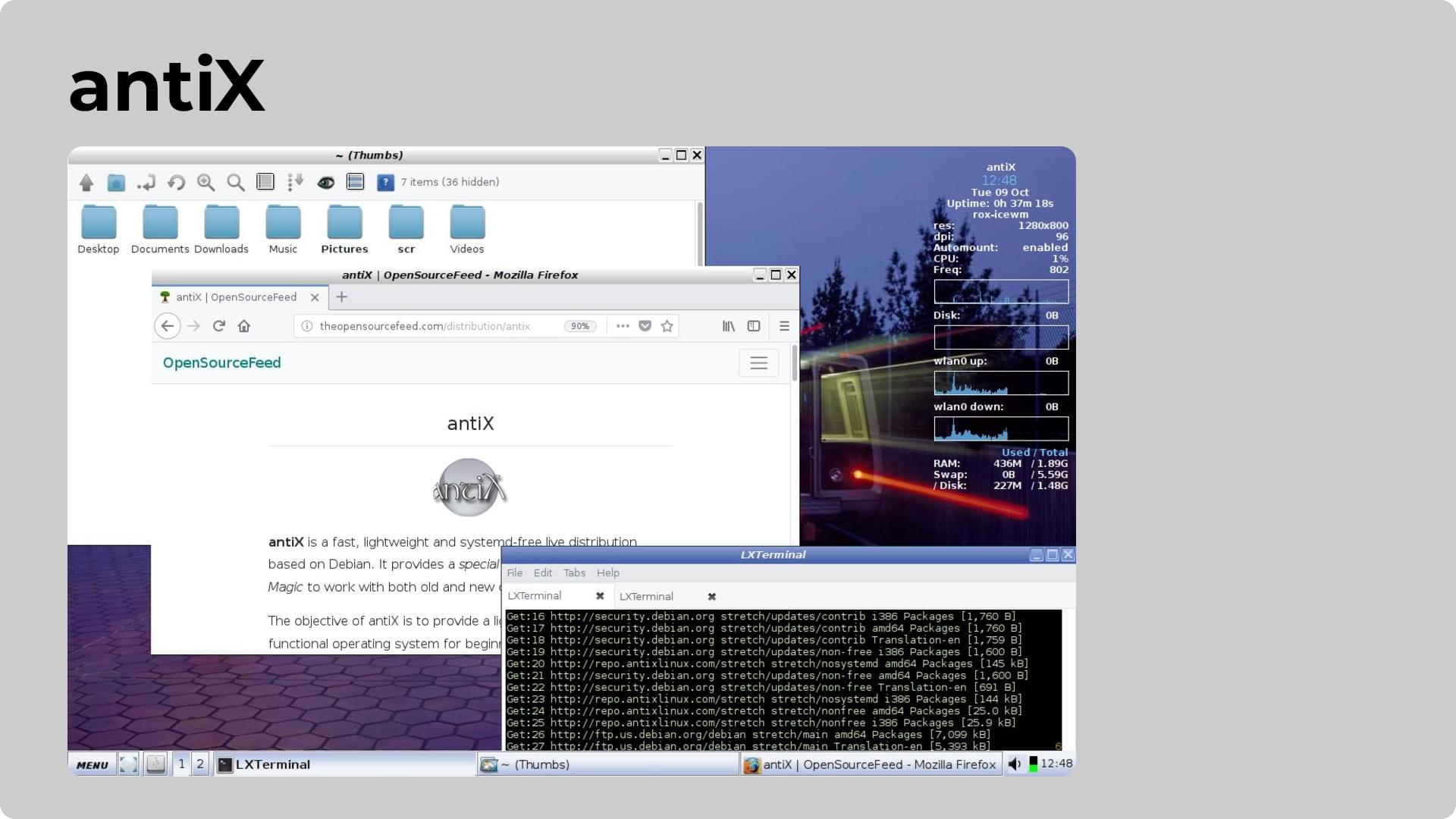Activate ~ (Thumbs) window from taskbar
This screenshot has height=819, width=1456.
coord(608,764)
